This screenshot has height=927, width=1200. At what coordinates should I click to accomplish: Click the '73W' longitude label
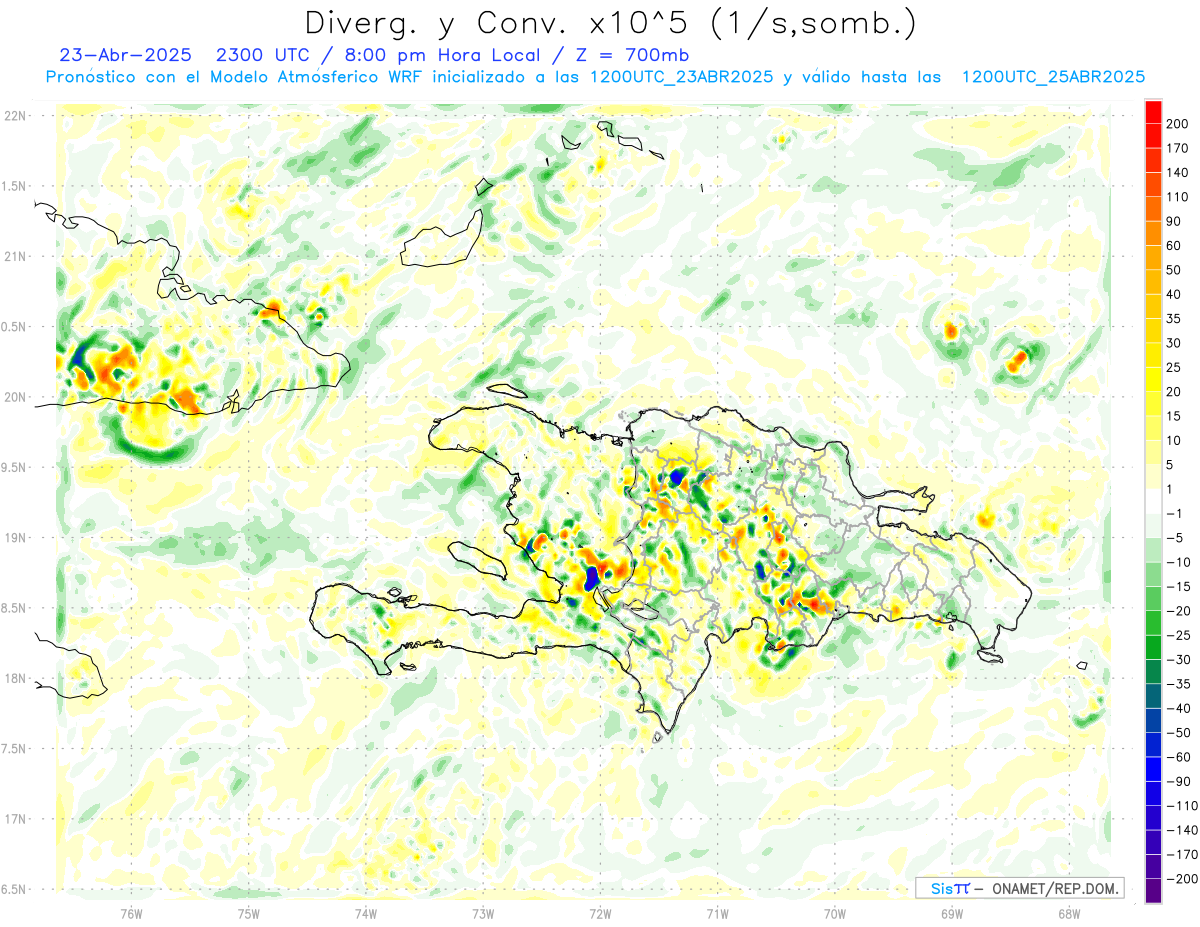coord(483,913)
